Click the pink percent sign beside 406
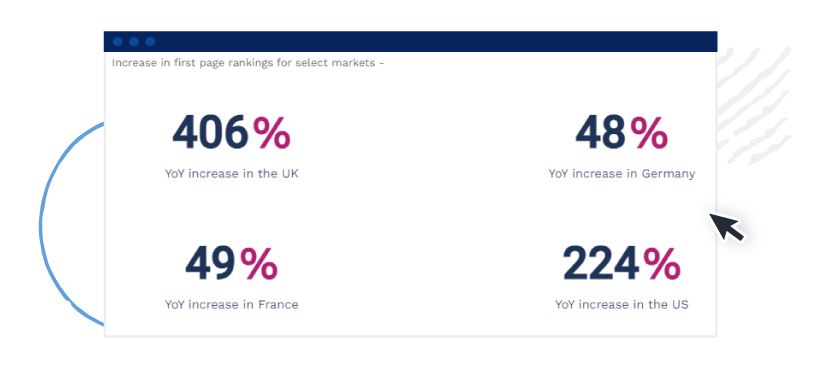The width and height of the screenshot is (820, 379). 271,133
